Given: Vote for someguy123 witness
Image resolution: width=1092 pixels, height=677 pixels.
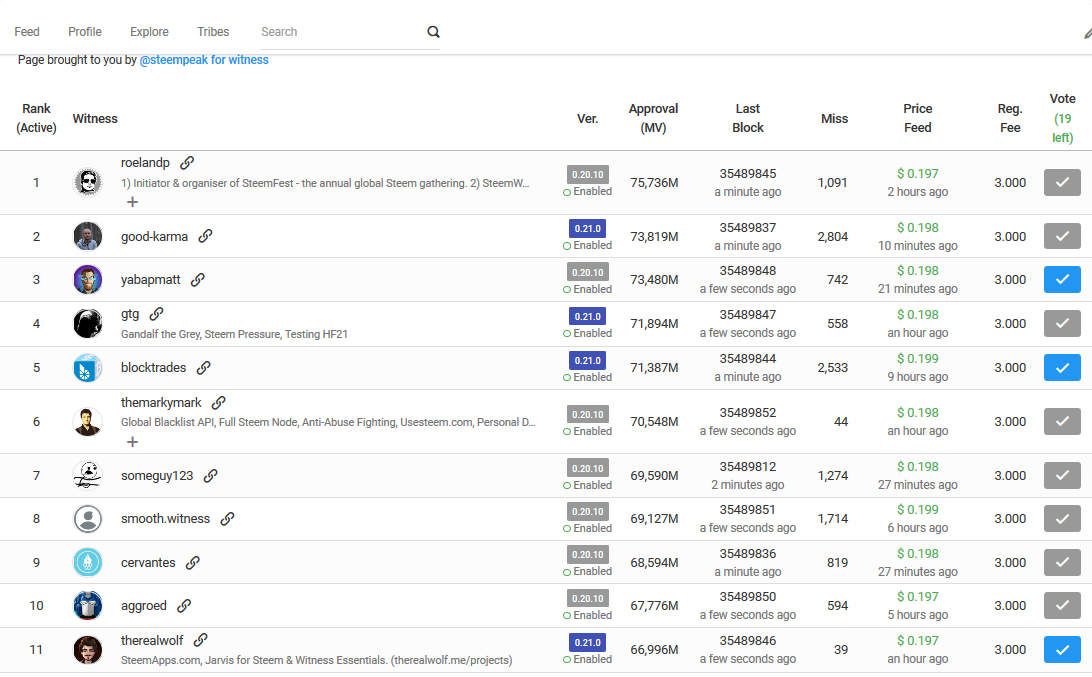Looking at the screenshot, I should tap(1062, 476).
